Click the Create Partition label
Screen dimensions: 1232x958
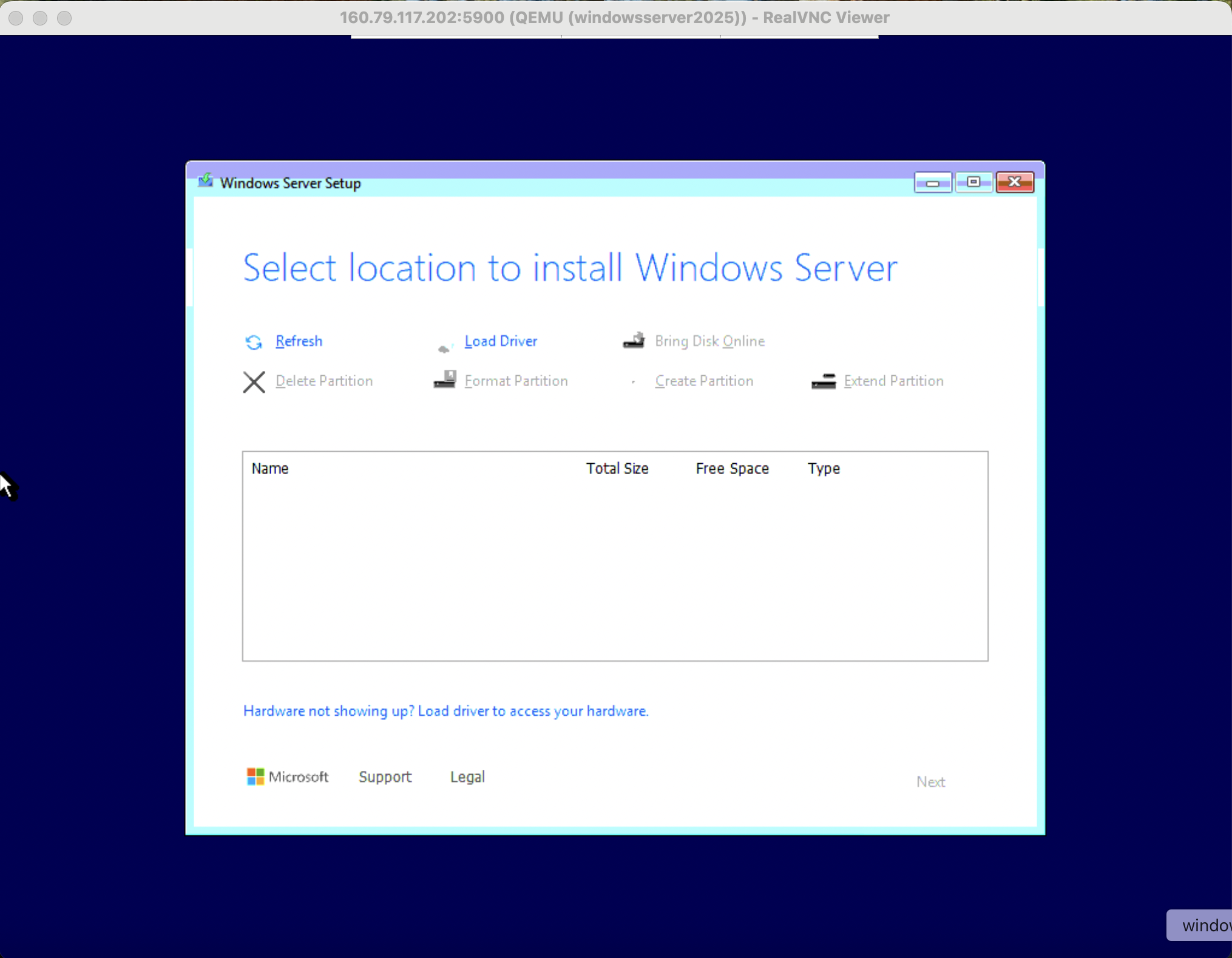(x=704, y=381)
